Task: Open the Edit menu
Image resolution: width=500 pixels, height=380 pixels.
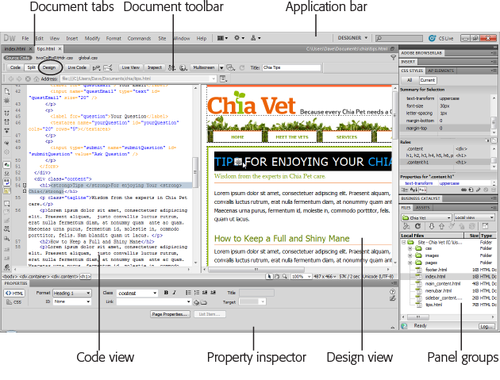Action: pyautogui.click(x=39, y=38)
